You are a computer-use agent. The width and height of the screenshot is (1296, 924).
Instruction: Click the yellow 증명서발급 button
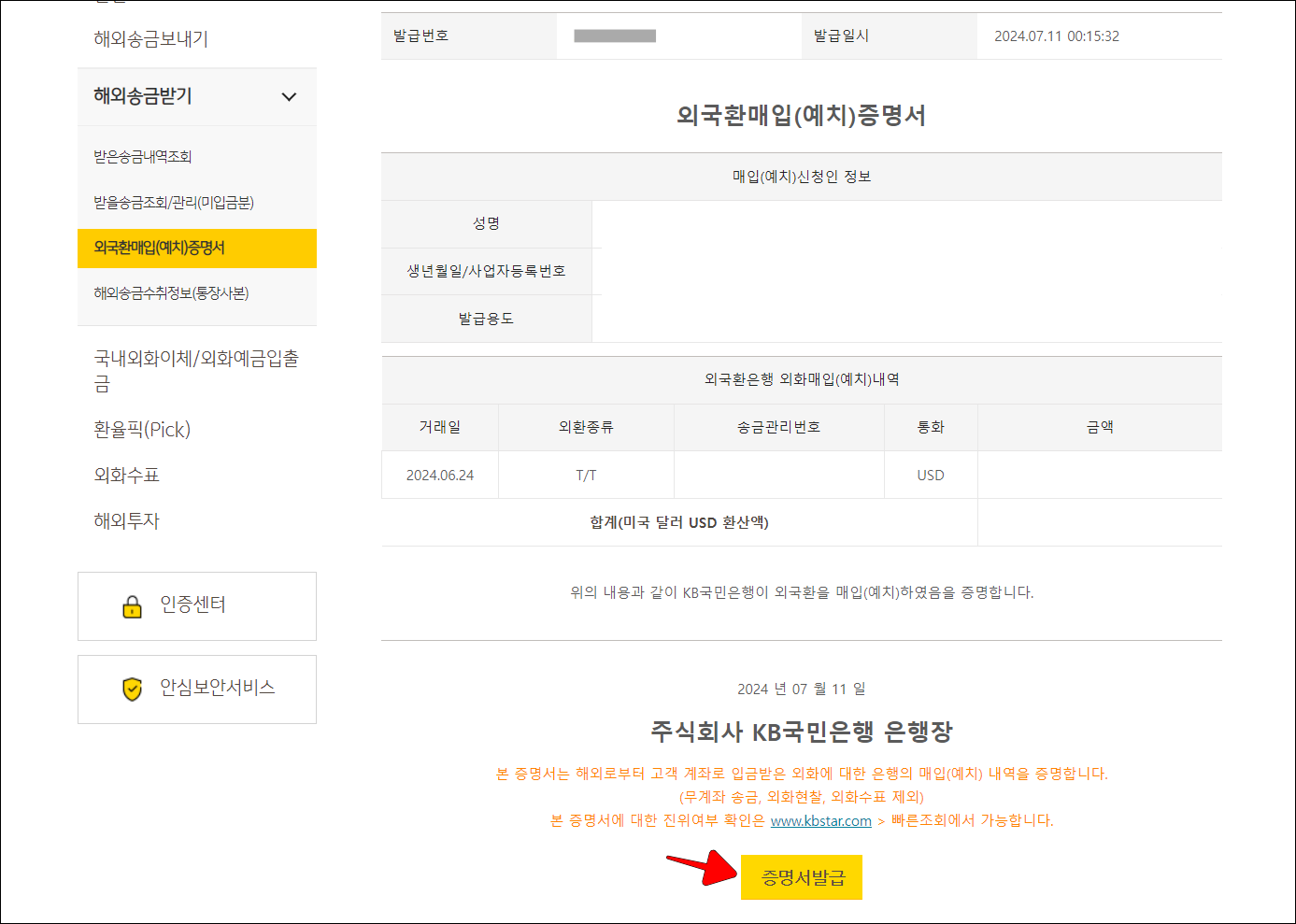point(802,877)
